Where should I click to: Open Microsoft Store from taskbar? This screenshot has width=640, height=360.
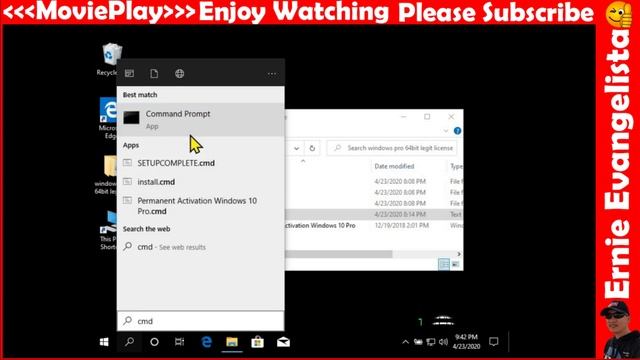pos(258,342)
